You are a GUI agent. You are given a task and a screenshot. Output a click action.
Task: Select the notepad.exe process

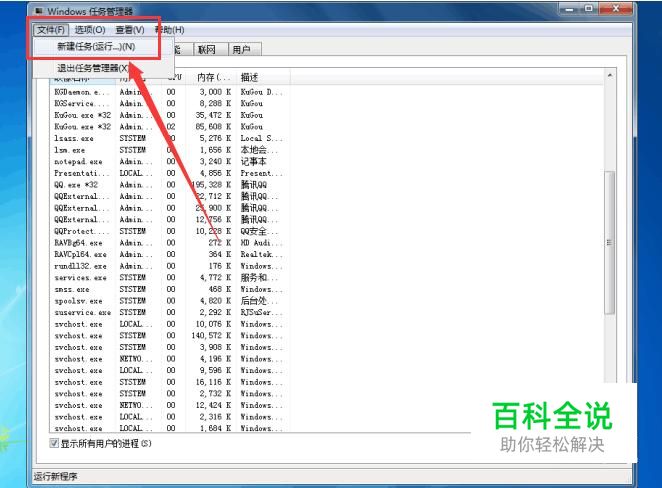coord(169,162)
